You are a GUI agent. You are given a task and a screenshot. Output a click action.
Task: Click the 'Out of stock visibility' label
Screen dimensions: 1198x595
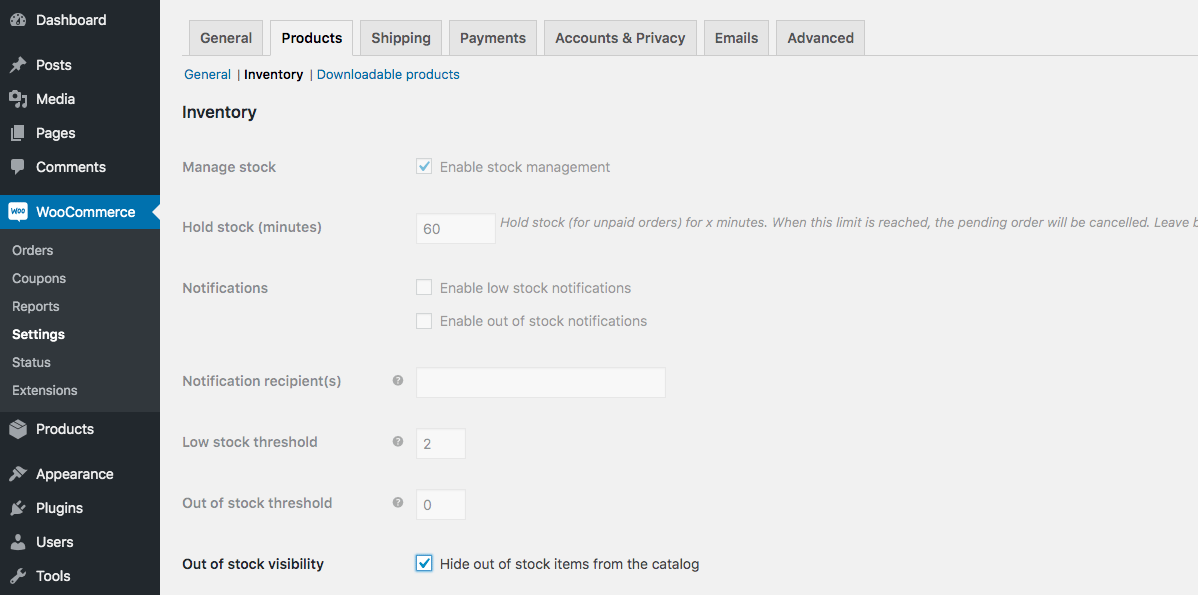[x=253, y=564]
